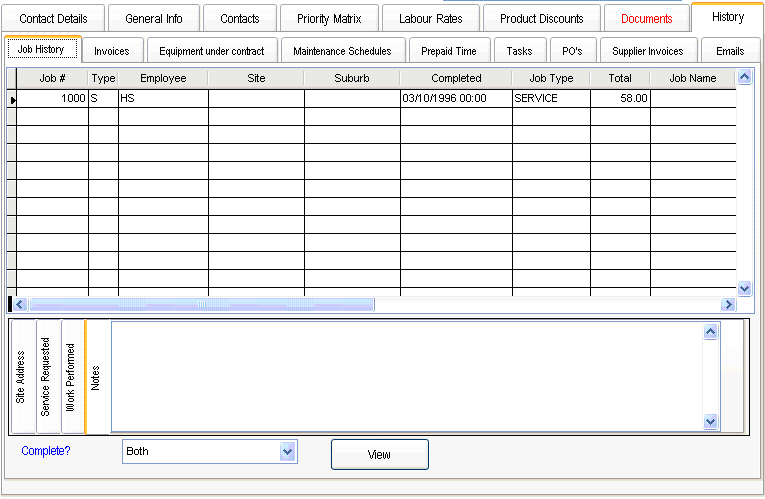The image size is (765, 499).
Task: Select the SERVICE job type cell
Action: (550, 98)
